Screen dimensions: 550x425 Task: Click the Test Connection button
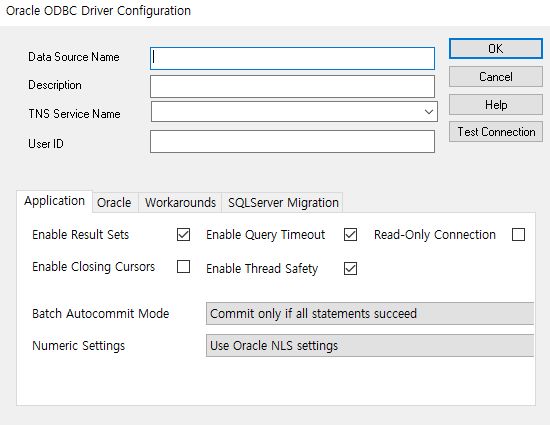click(x=496, y=132)
